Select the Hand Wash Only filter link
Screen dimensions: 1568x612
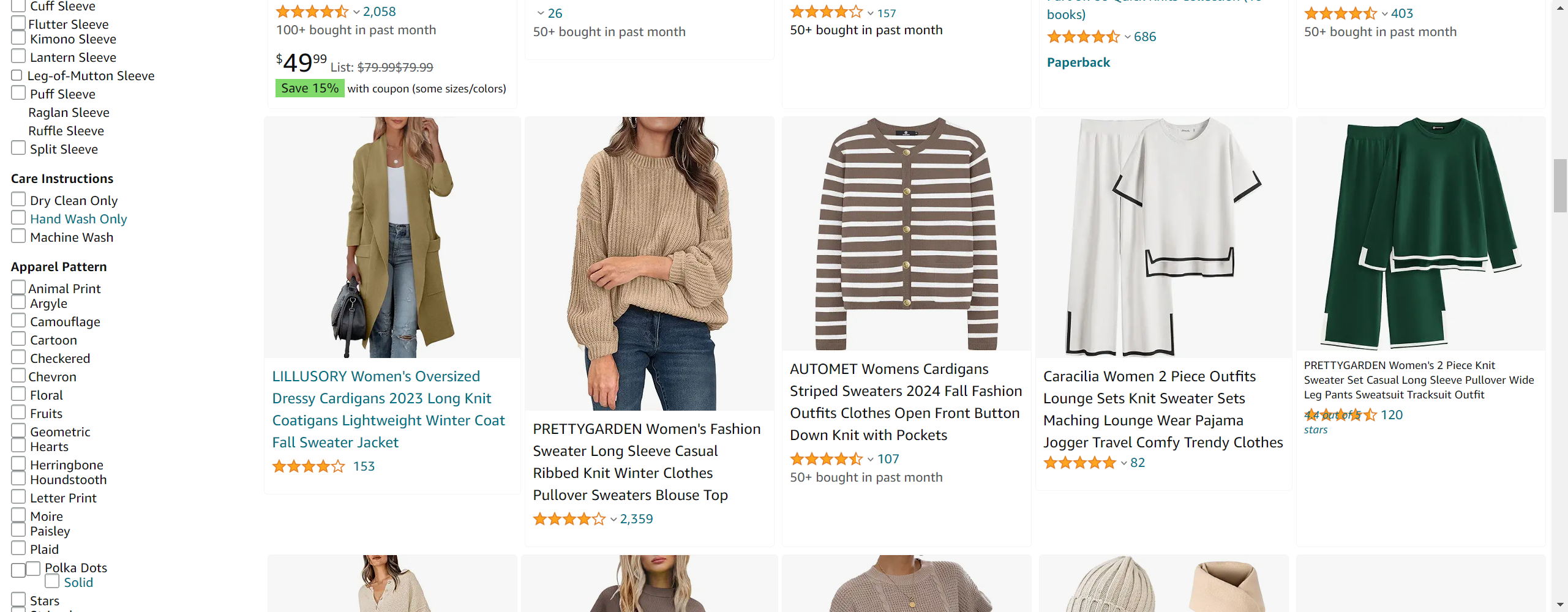[x=78, y=219]
